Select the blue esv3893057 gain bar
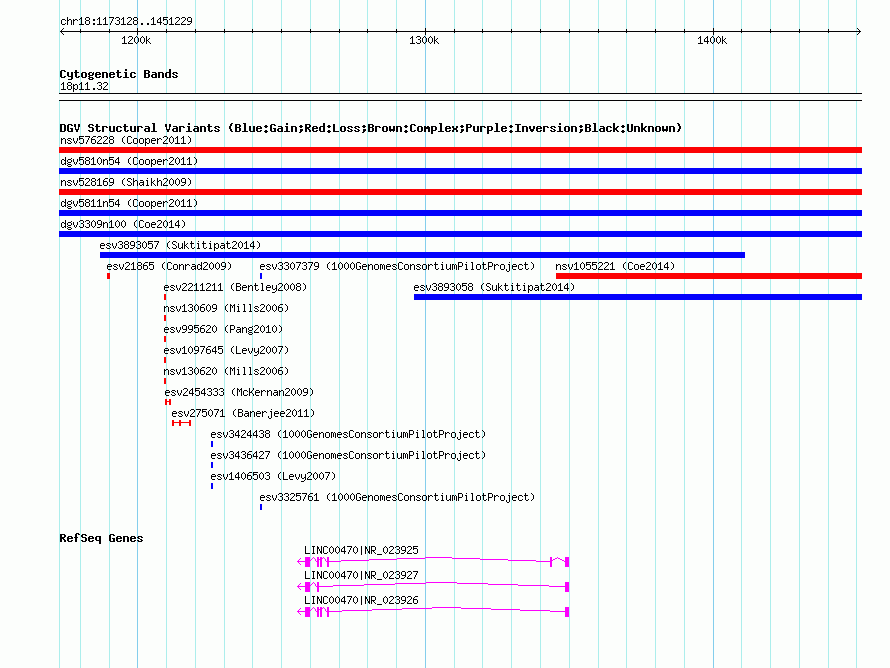 422,255
